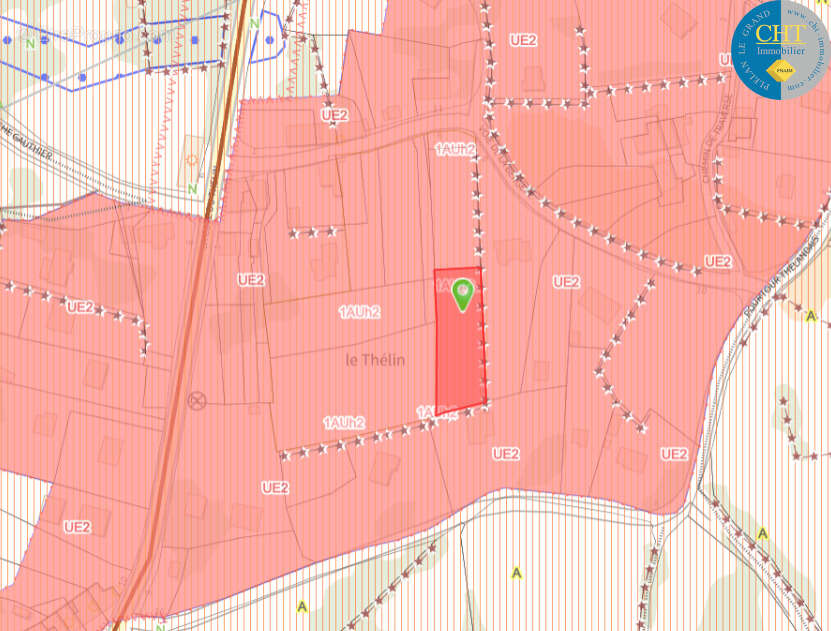Click the yellow A label below highlighted parcel
The width and height of the screenshot is (831, 631).
coord(516,573)
